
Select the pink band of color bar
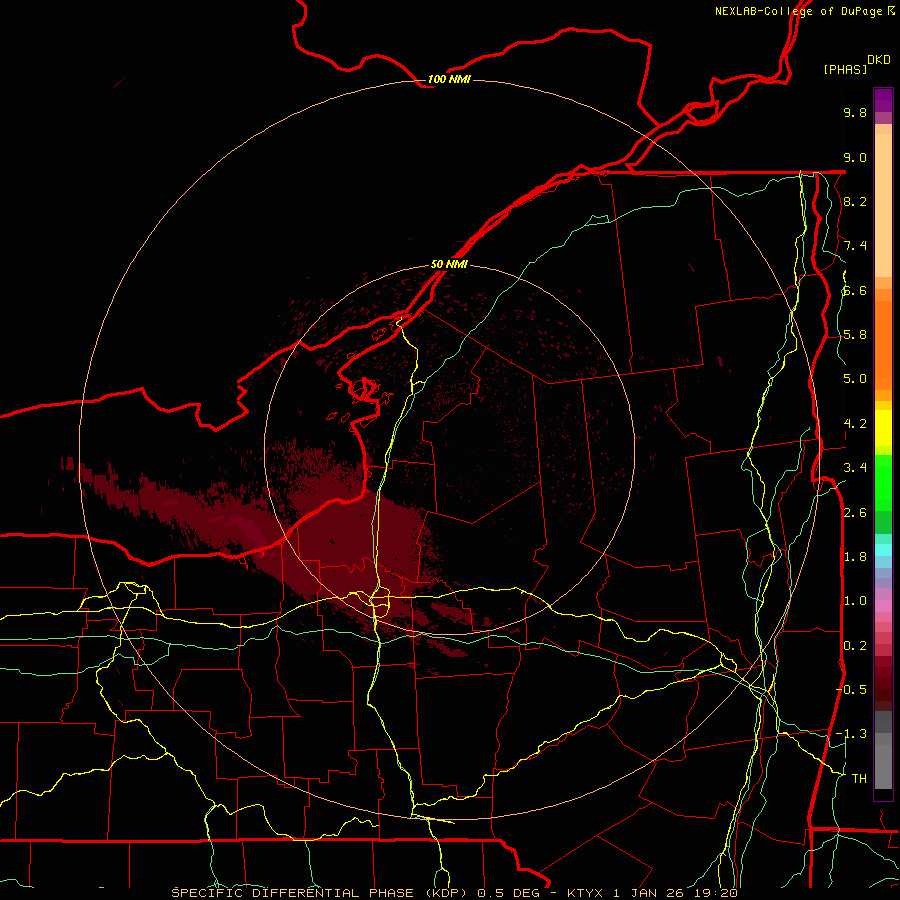[883, 606]
